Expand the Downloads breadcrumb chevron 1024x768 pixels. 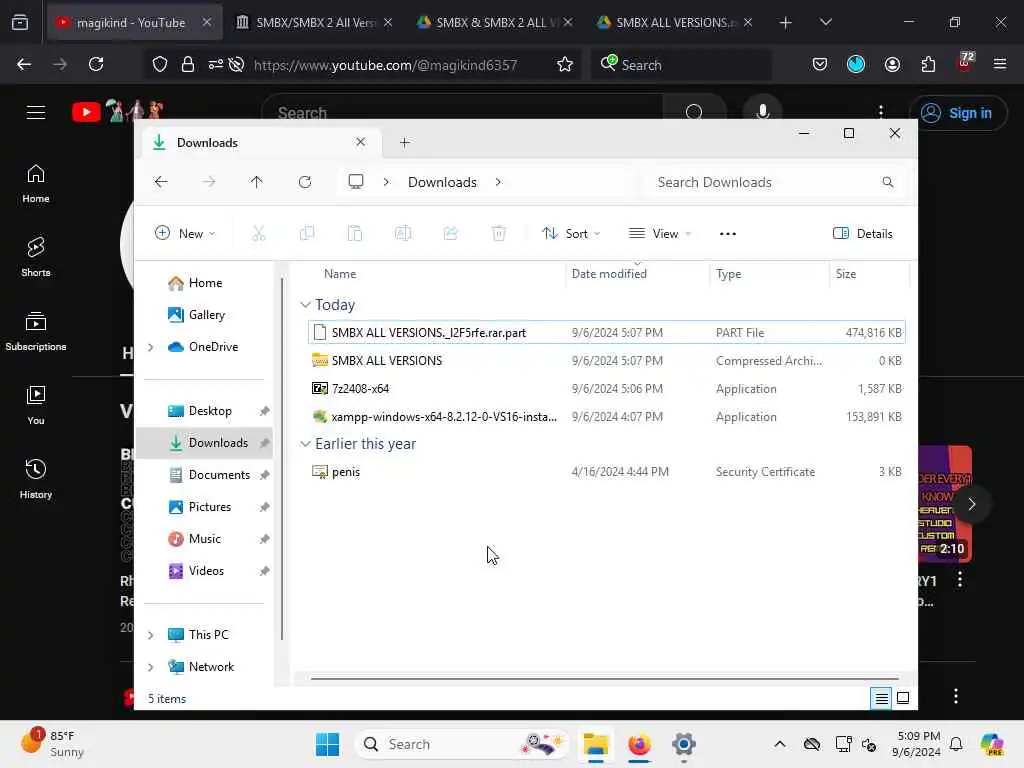498,182
